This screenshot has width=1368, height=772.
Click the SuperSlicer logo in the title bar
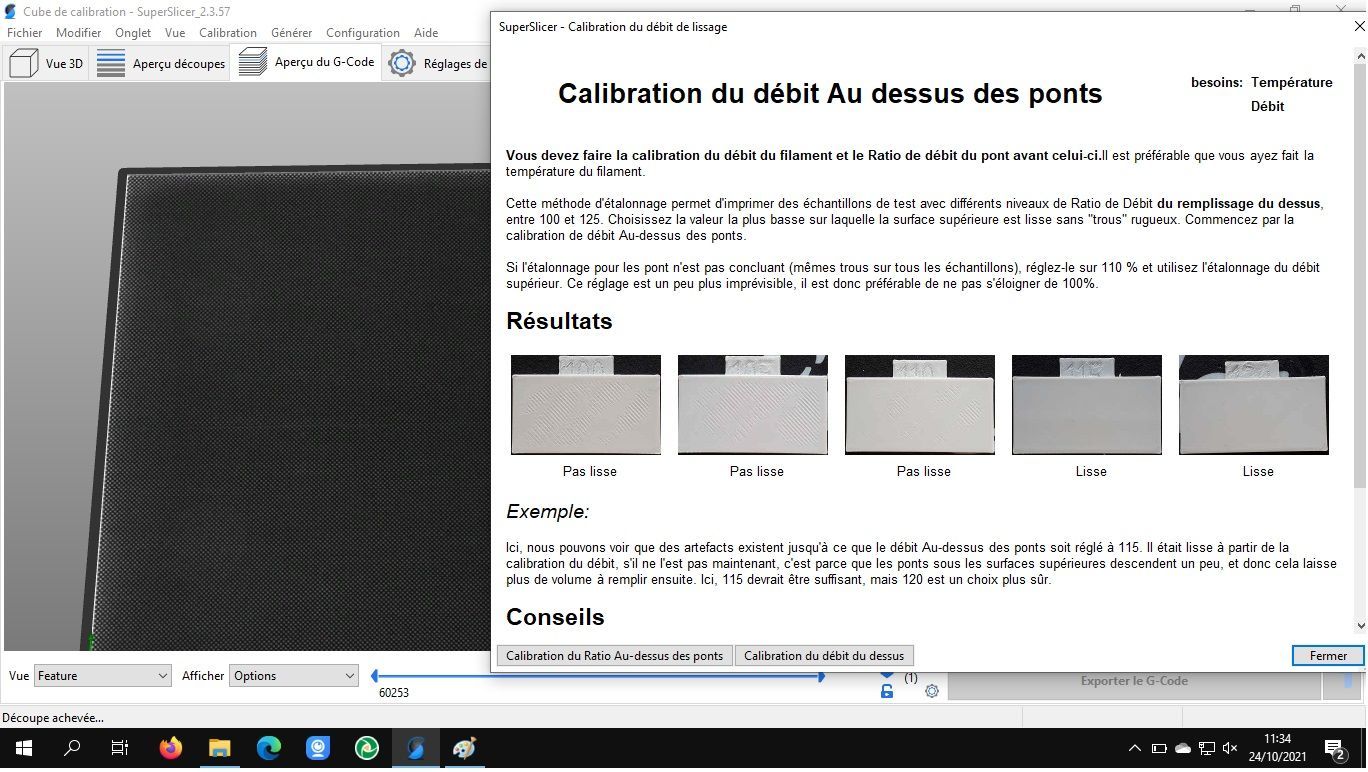(x=11, y=11)
